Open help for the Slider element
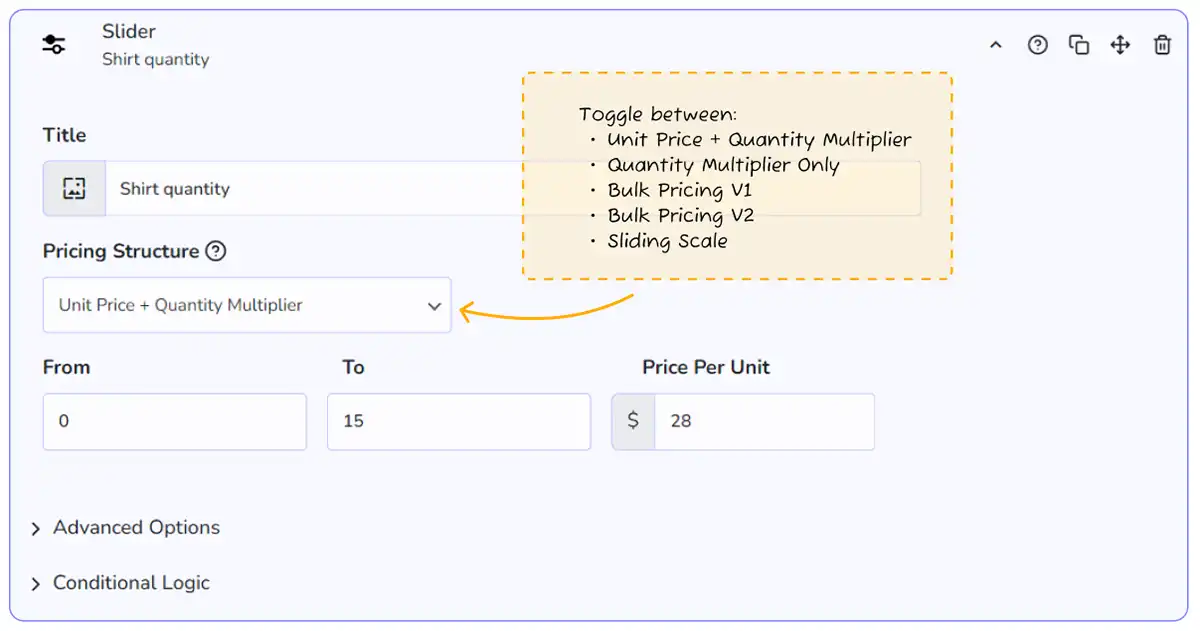Viewport: 1200px width, 631px height. click(1038, 45)
